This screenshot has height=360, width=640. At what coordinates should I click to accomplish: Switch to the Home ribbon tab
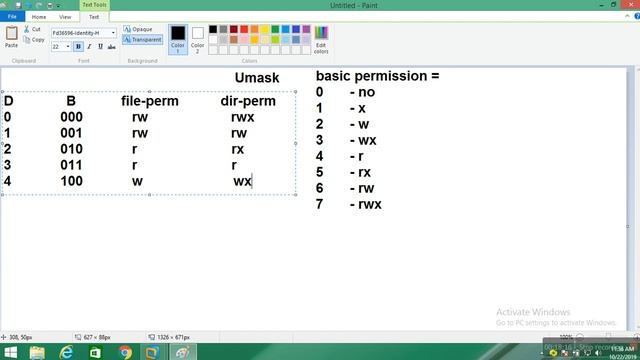39,17
